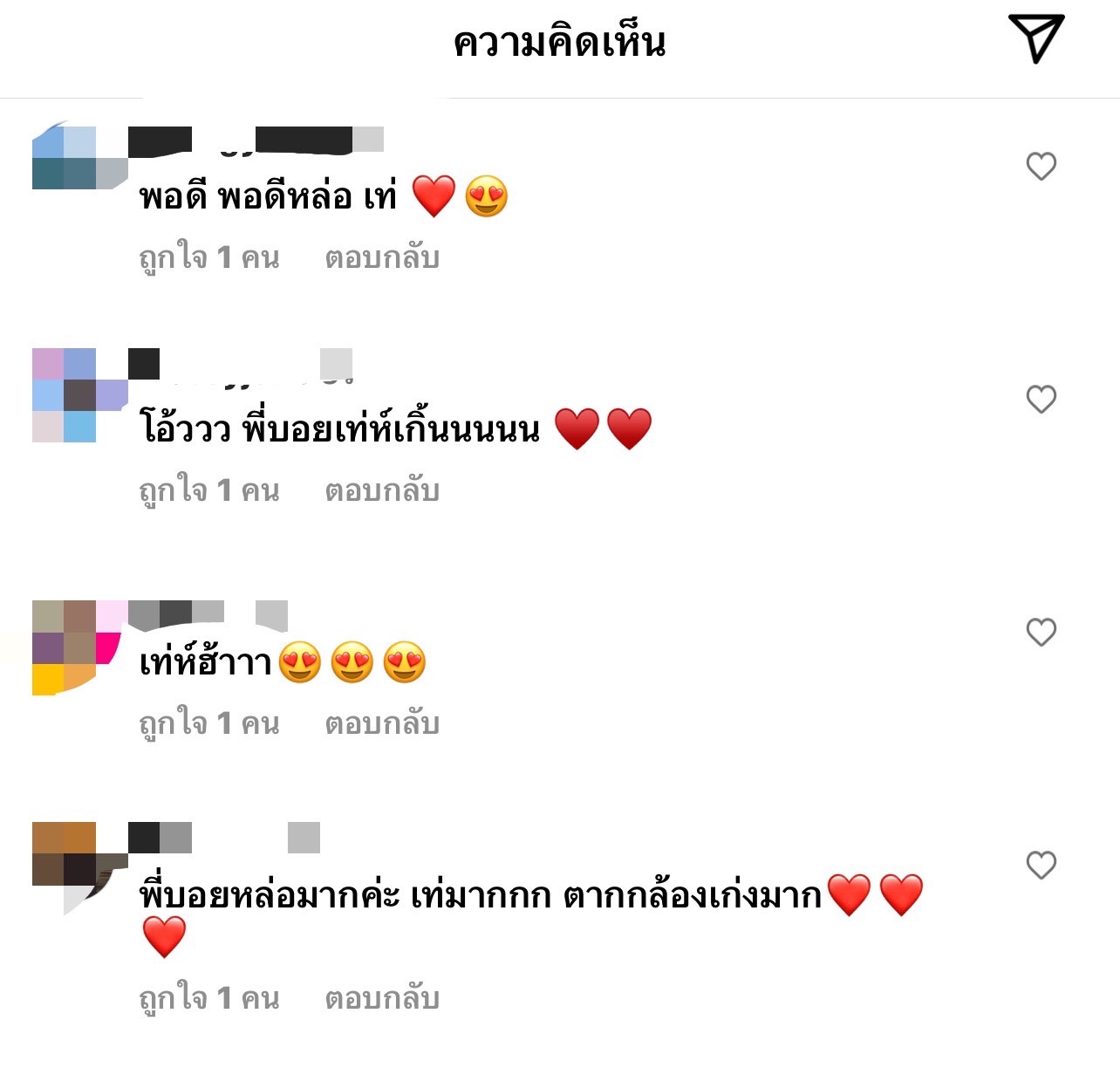This screenshot has width=1120, height=1075.
Task: View likes on 'พอดี พอดีหล่อ เท่' comment
Action: [209, 258]
